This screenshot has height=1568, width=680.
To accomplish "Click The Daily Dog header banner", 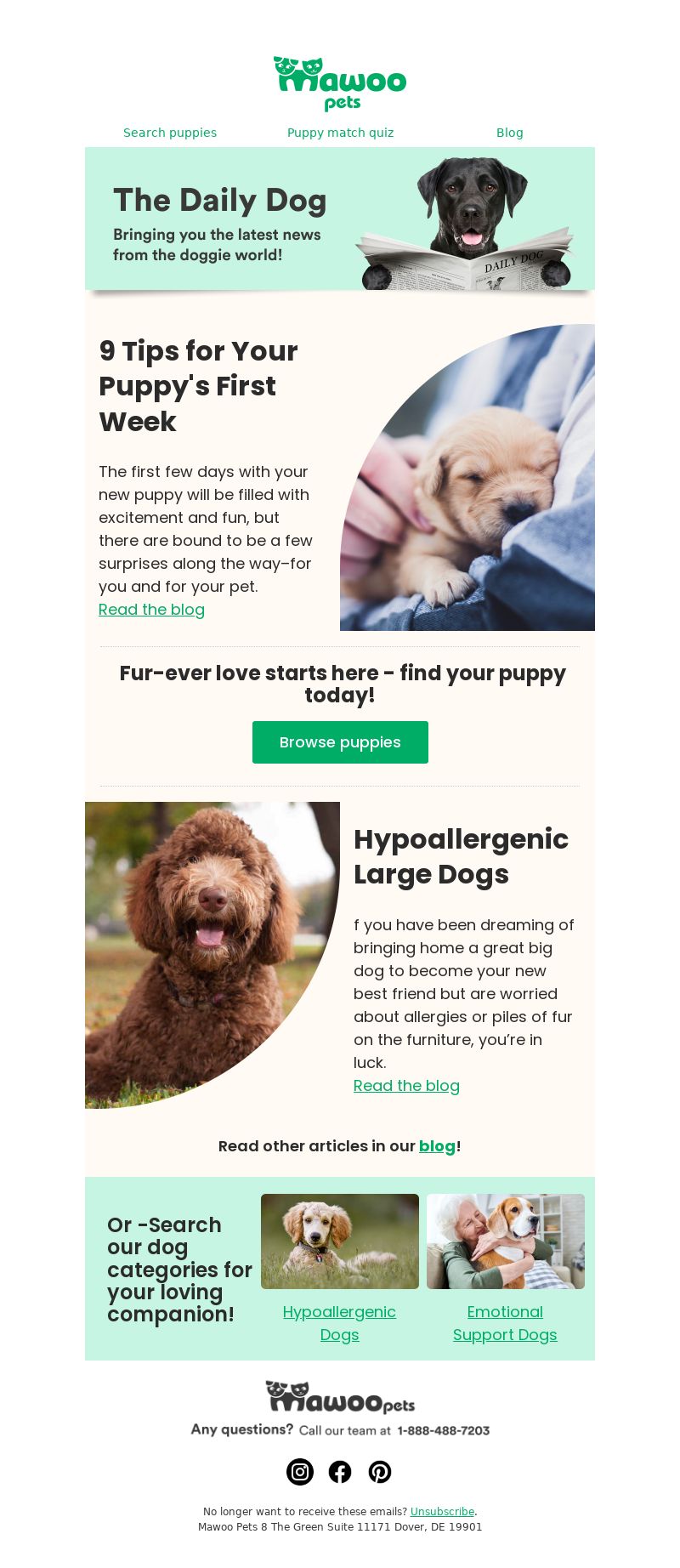I will (x=340, y=219).
